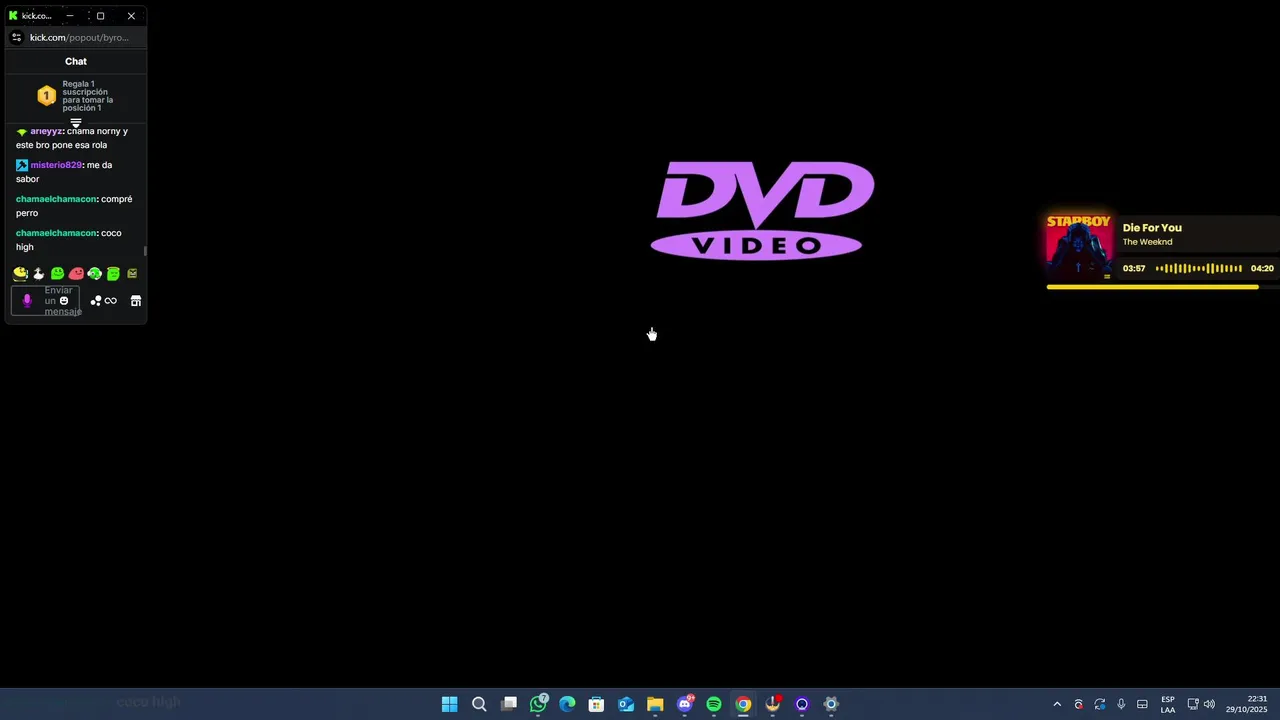
Task: Click the Chat header title
Action: click(x=76, y=61)
